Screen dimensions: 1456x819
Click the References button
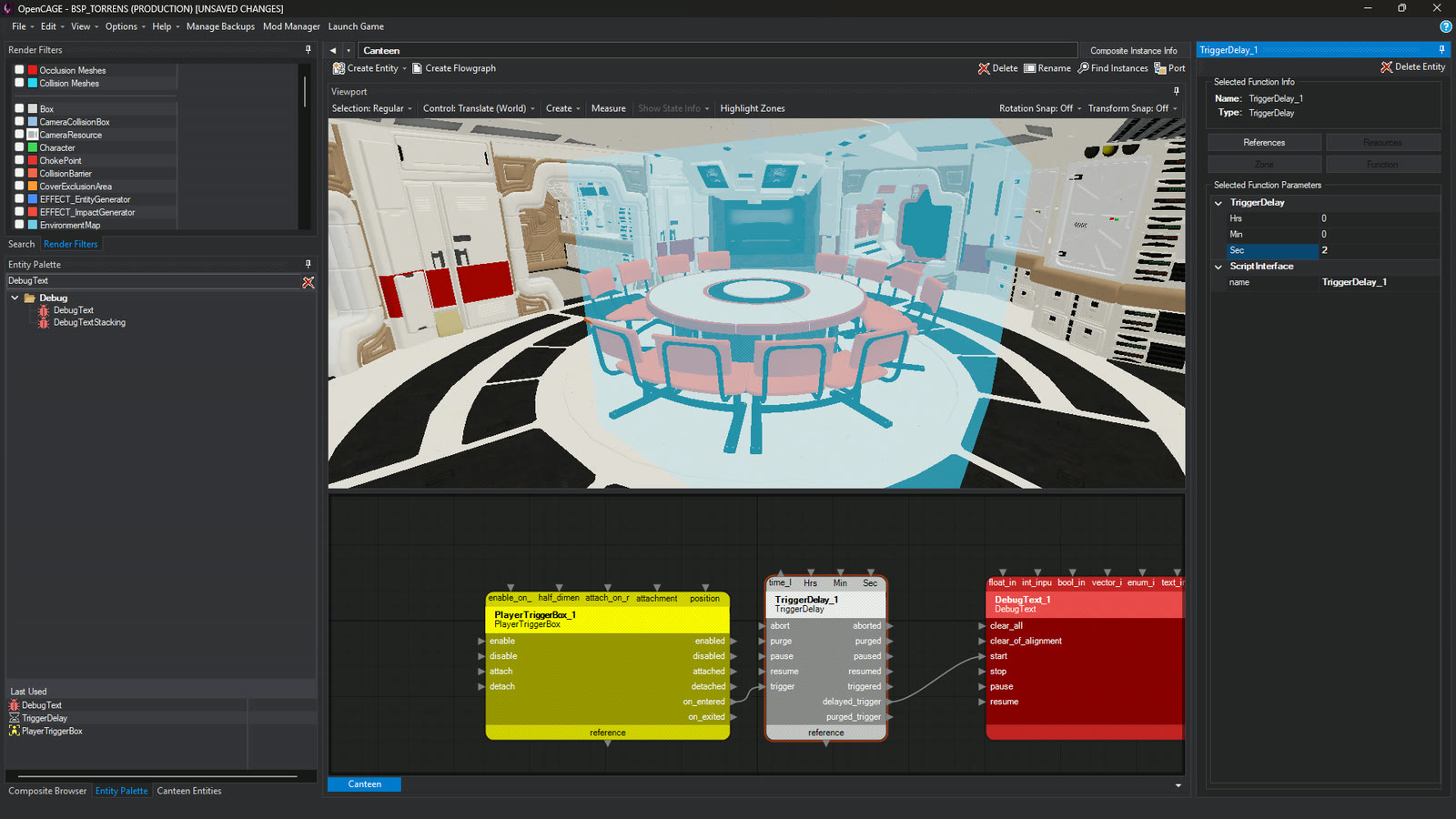click(x=1264, y=143)
